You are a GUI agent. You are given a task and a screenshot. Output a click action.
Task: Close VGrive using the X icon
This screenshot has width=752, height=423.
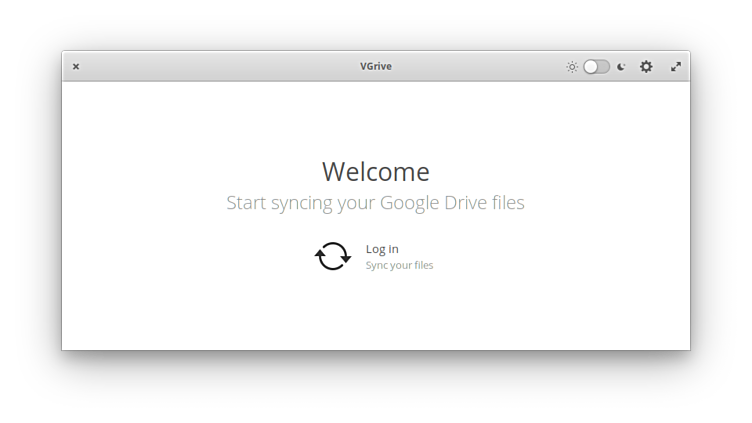(76, 67)
